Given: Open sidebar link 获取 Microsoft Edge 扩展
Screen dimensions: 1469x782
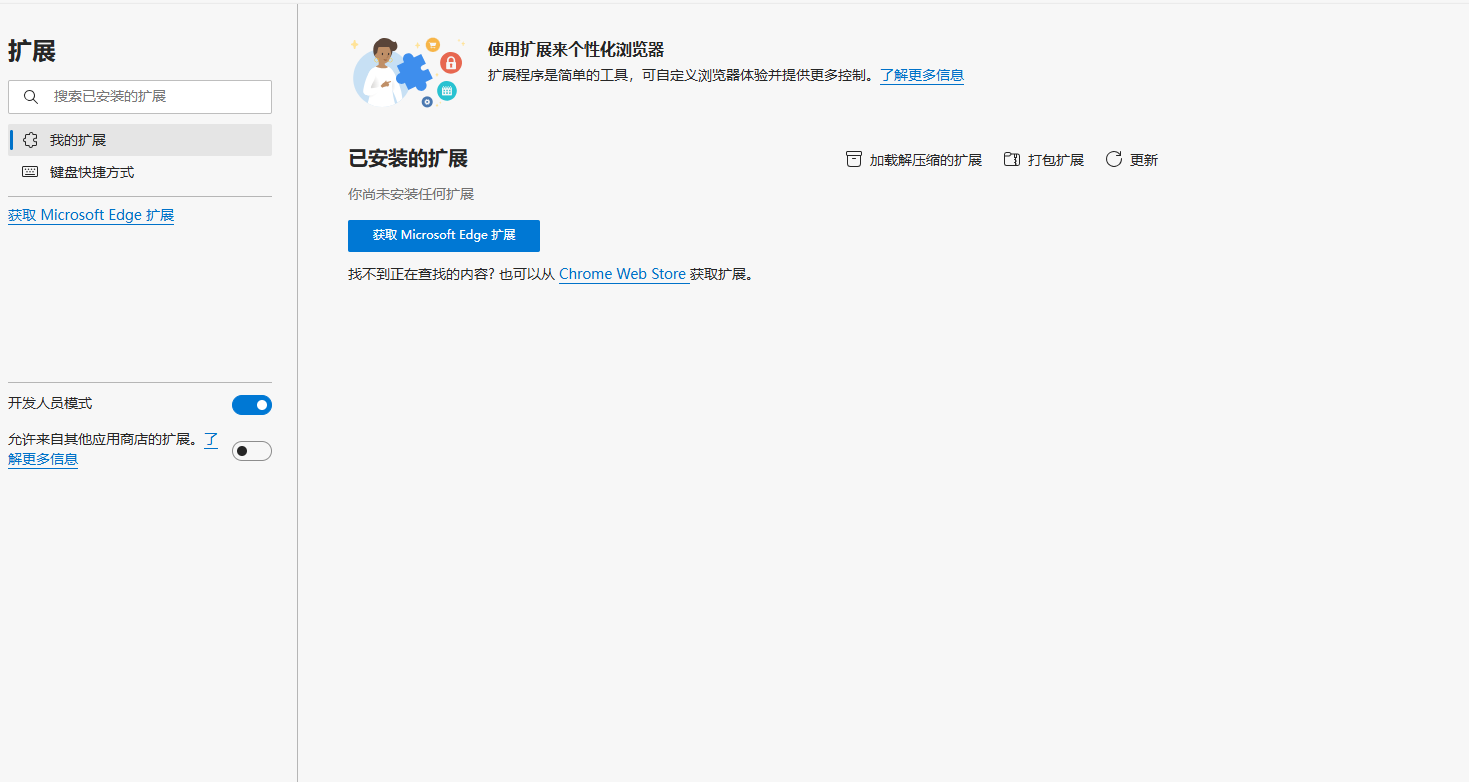Looking at the screenshot, I should click(x=91, y=215).
